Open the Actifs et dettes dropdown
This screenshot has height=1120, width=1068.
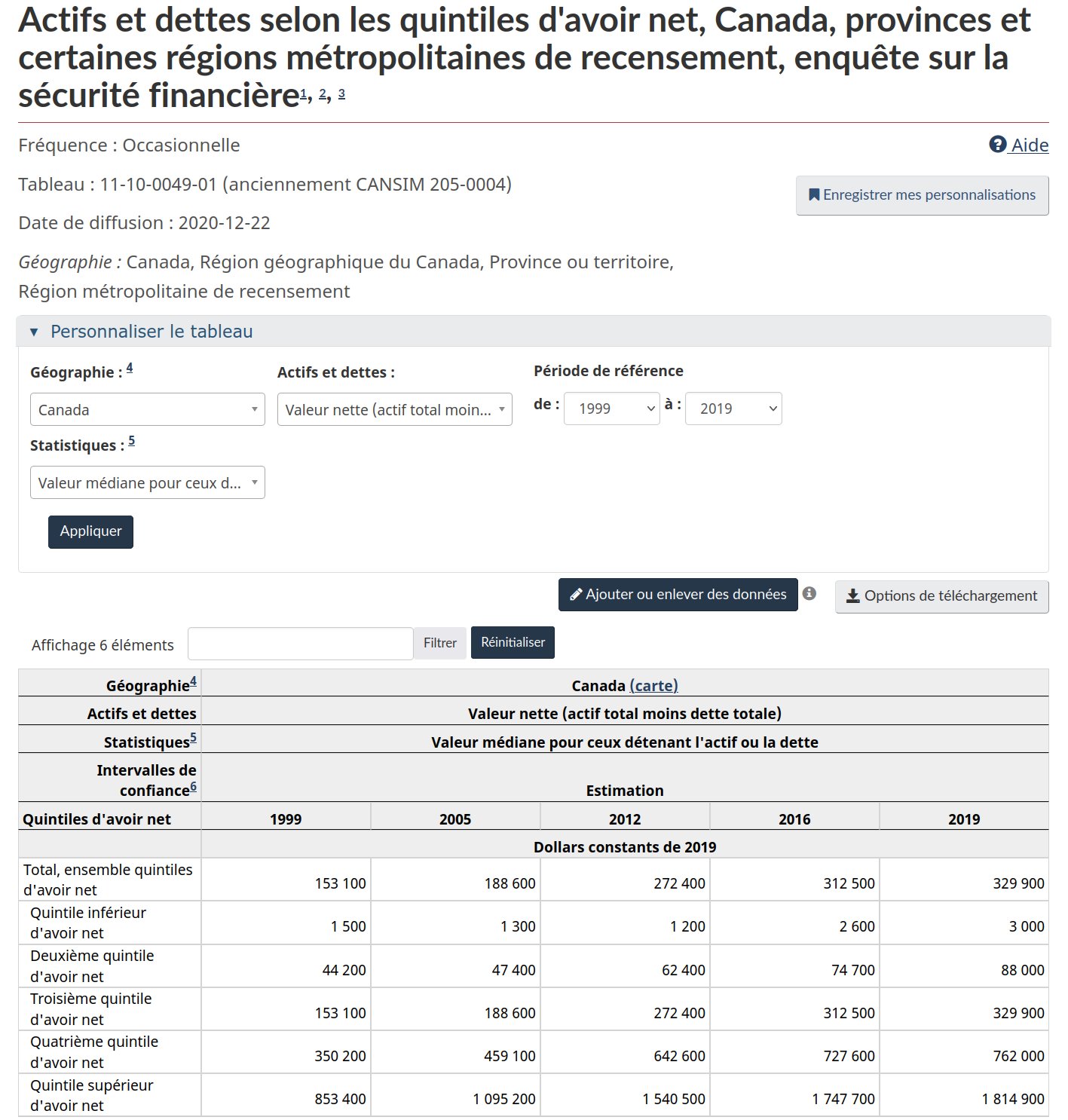click(x=395, y=409)
